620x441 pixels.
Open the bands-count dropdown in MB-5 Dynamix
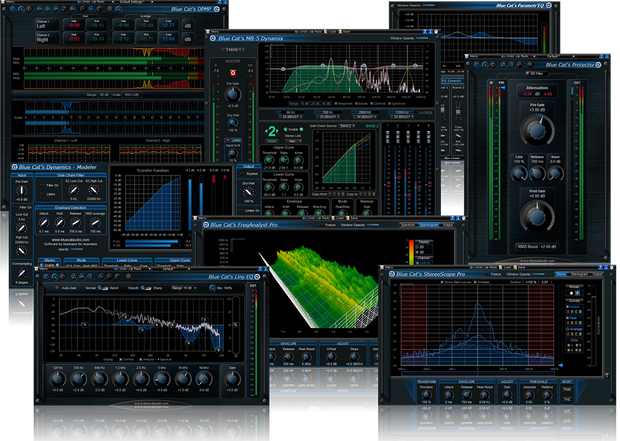tap(232, 49)
